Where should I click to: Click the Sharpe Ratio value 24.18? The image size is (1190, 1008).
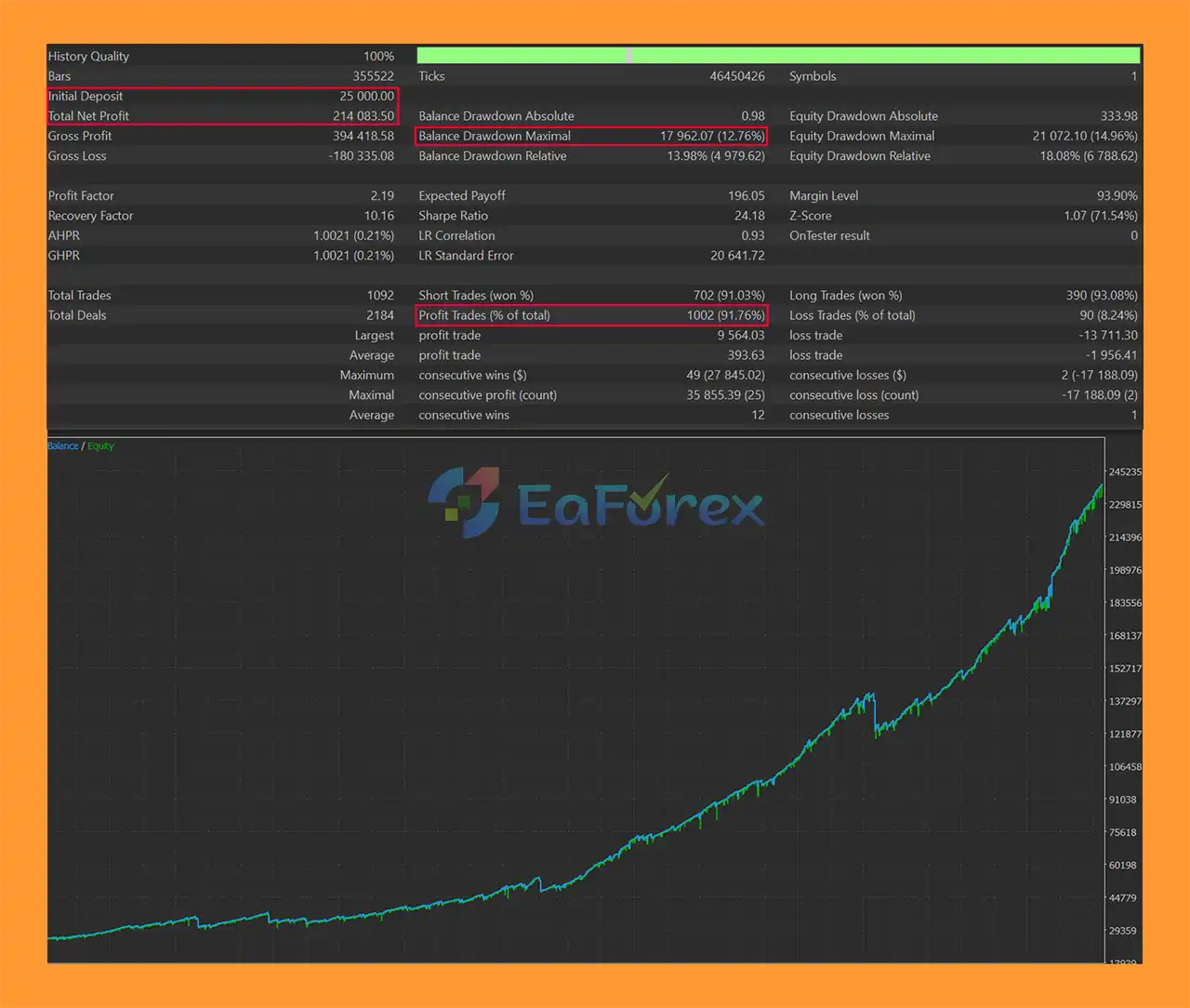(x=748, y=216)
